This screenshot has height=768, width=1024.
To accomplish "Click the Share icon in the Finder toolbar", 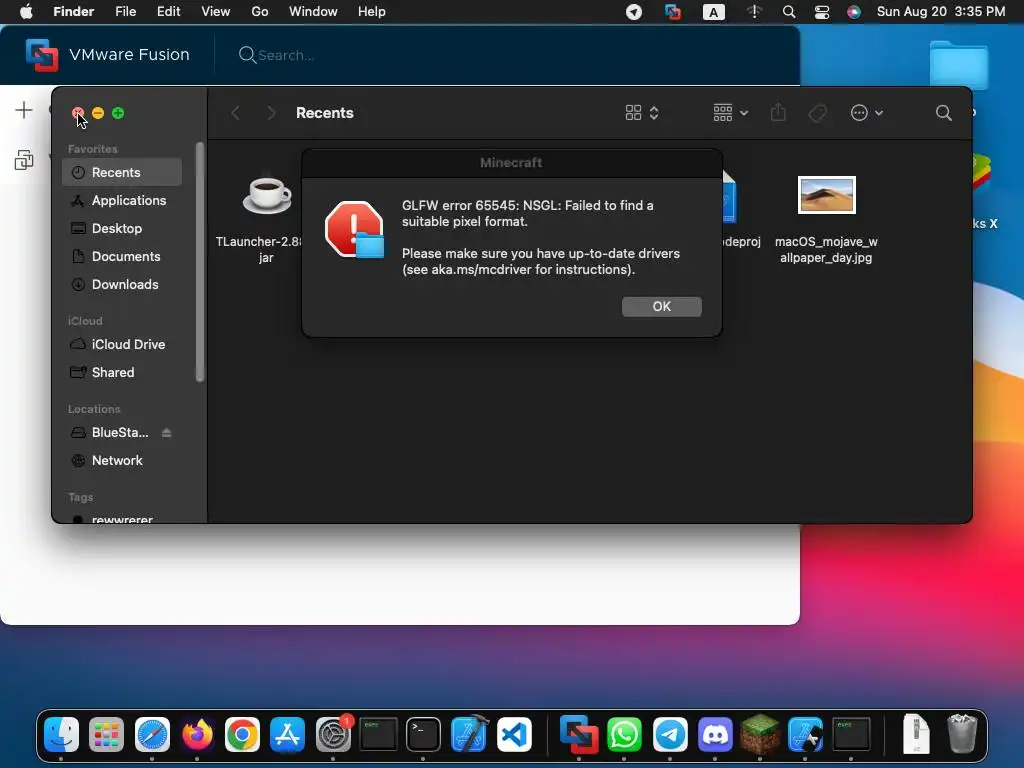I will point(778,112).
